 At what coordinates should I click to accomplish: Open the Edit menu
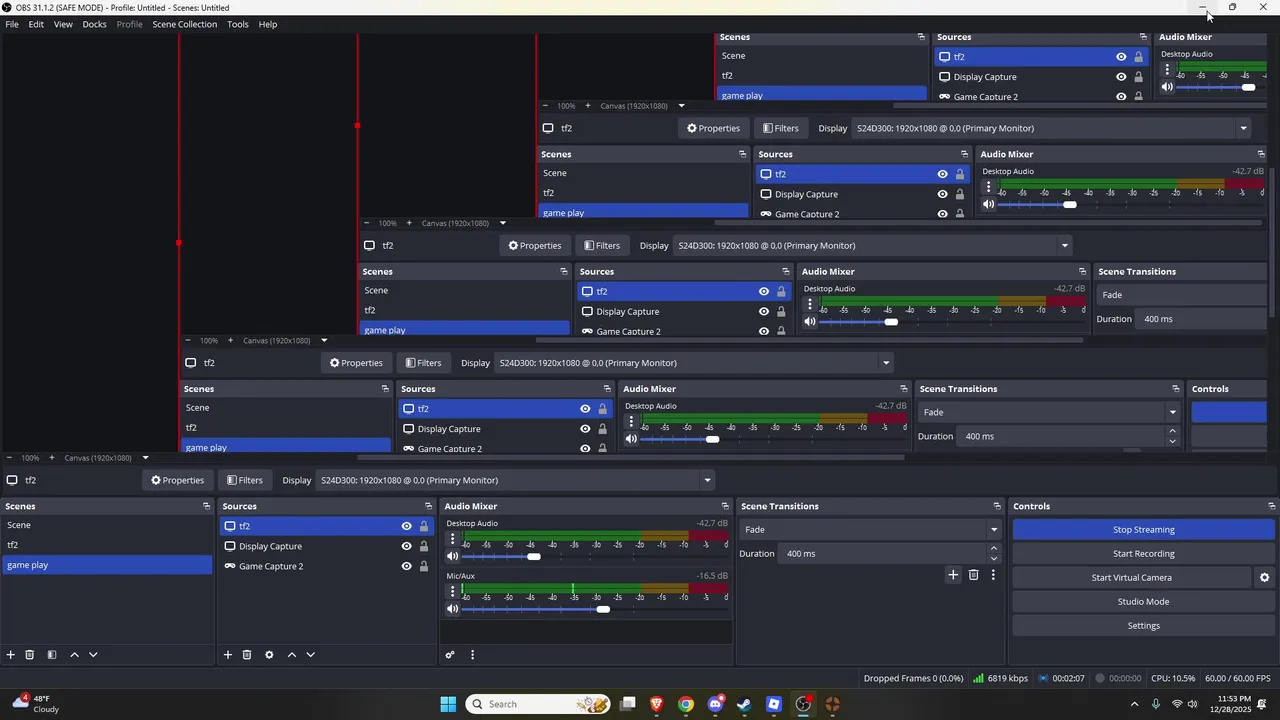click(36, 24)
